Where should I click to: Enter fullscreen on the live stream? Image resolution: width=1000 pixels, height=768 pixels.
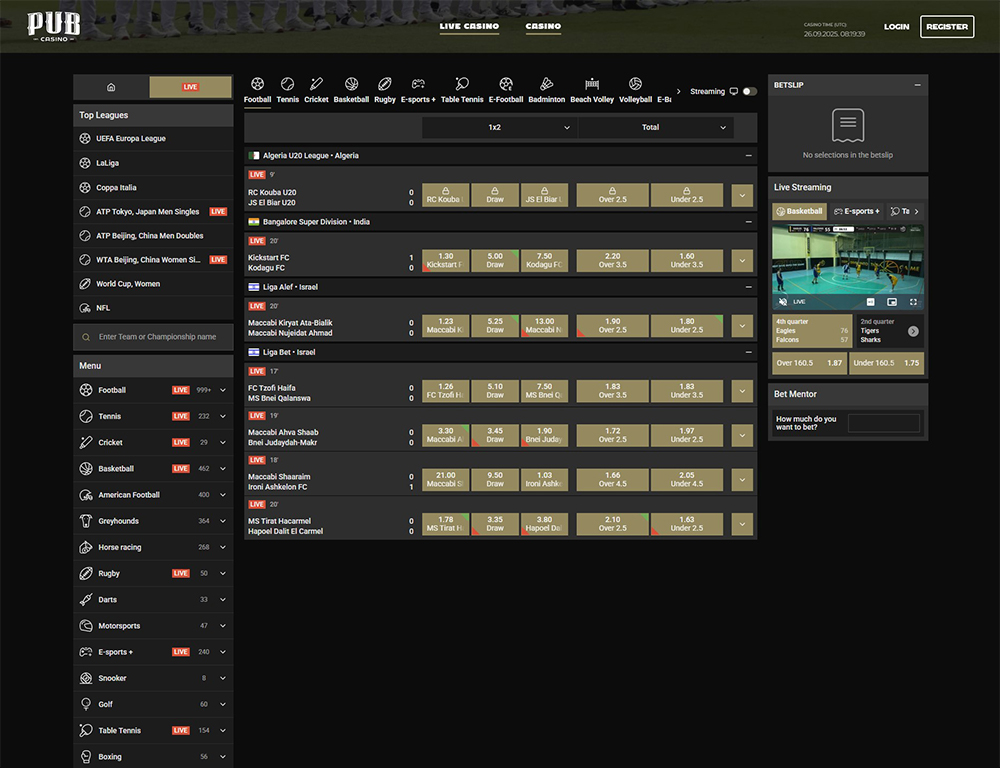tap(913, 301)
